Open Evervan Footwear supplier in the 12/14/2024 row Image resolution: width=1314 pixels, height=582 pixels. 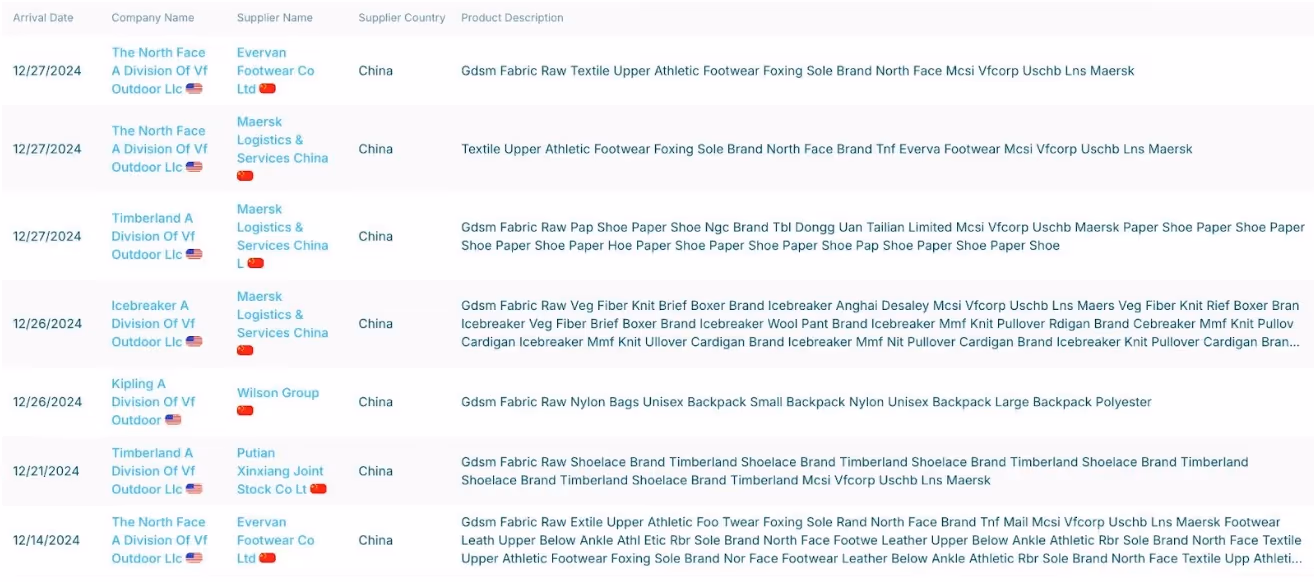click(x=276, y=540)
